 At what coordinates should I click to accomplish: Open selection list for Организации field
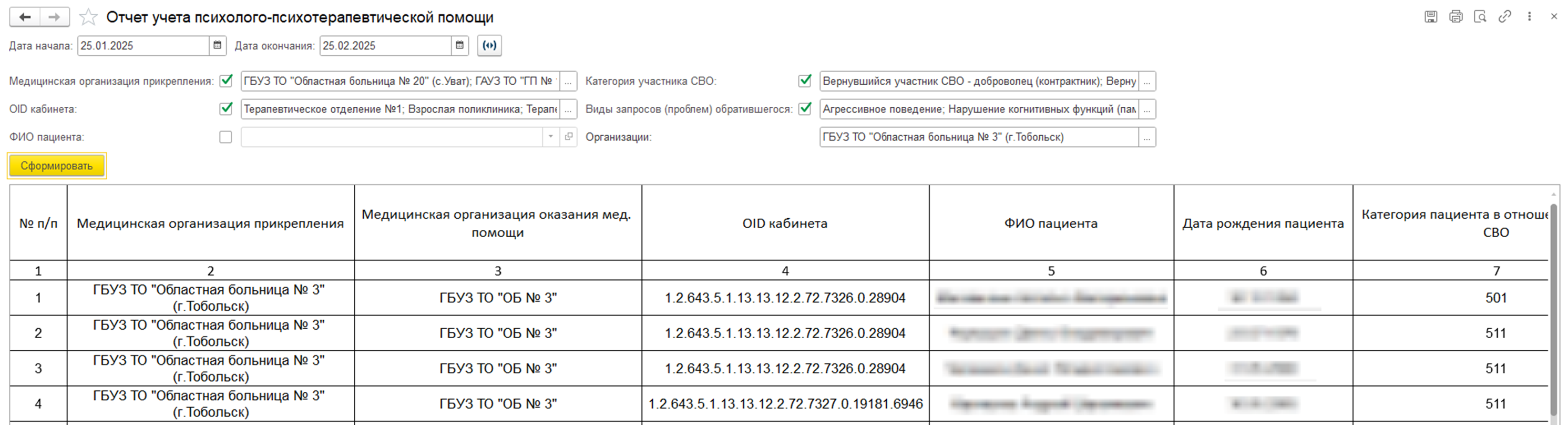tap(1147, 137)
